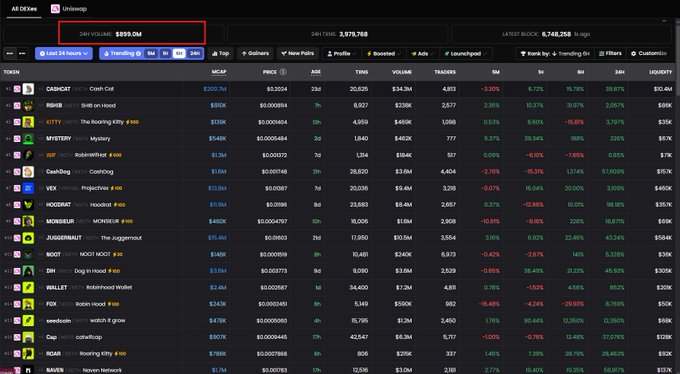The image size is (680, 374).
Task: Click the HOODRAT token avatar
Action: (x=28, y=205)
